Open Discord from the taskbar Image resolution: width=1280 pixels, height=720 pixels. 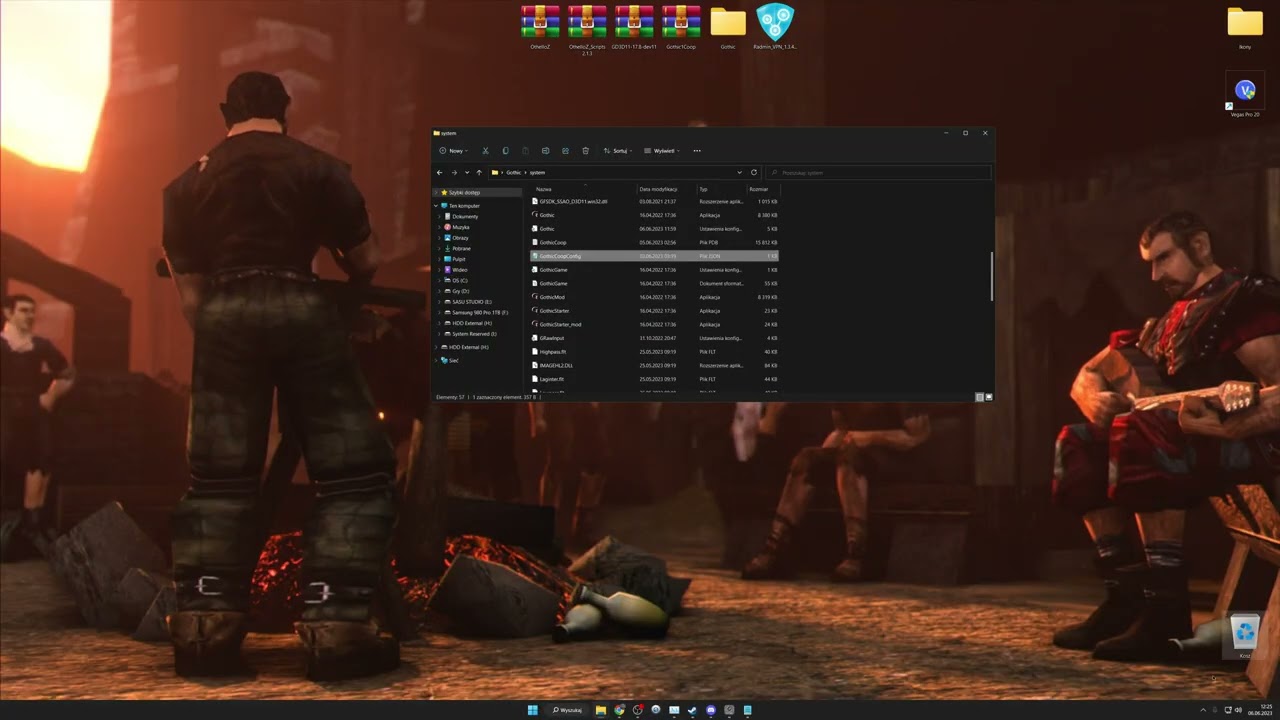coord(711,710)
